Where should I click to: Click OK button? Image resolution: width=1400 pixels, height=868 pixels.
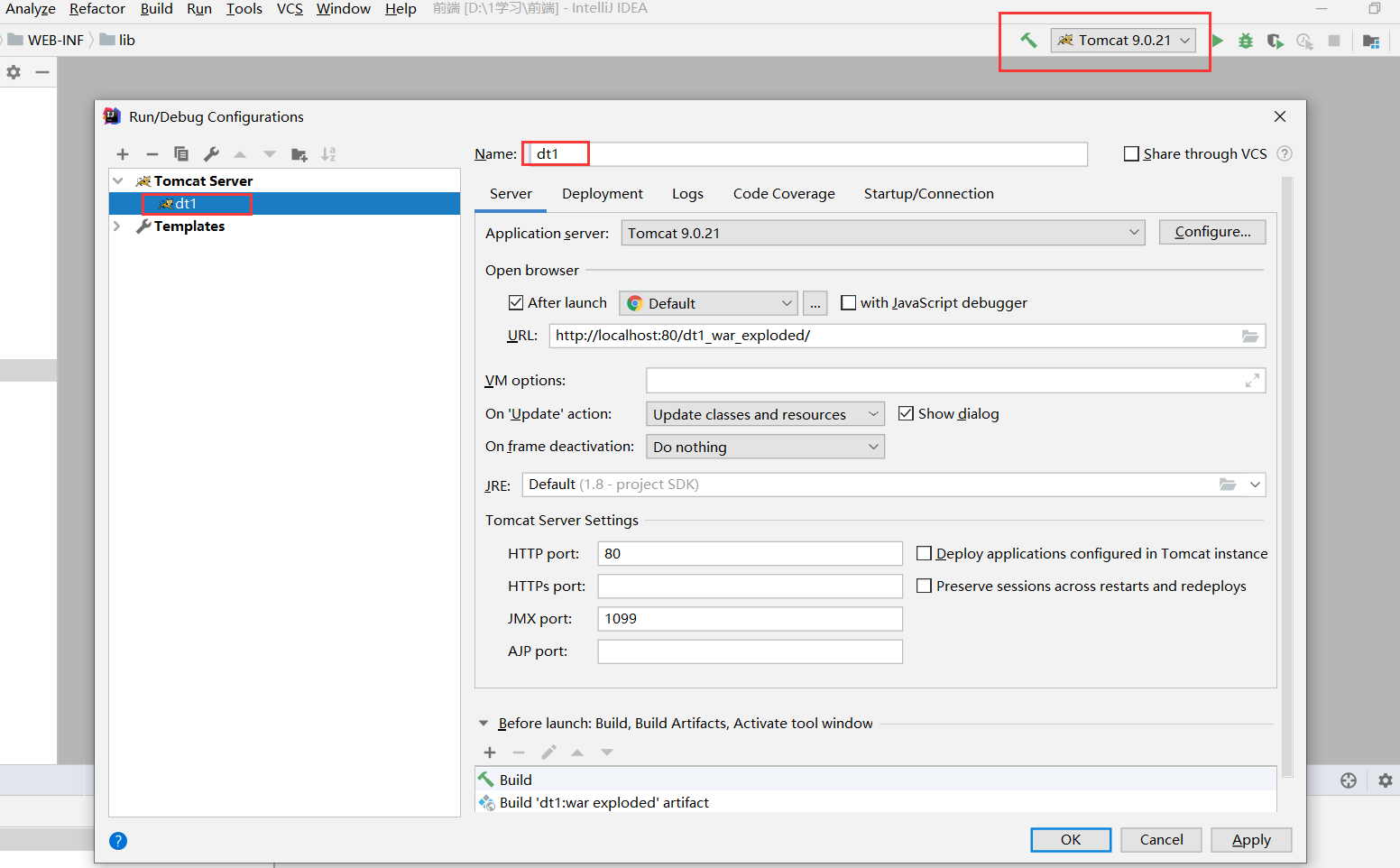click(1071, 839)
